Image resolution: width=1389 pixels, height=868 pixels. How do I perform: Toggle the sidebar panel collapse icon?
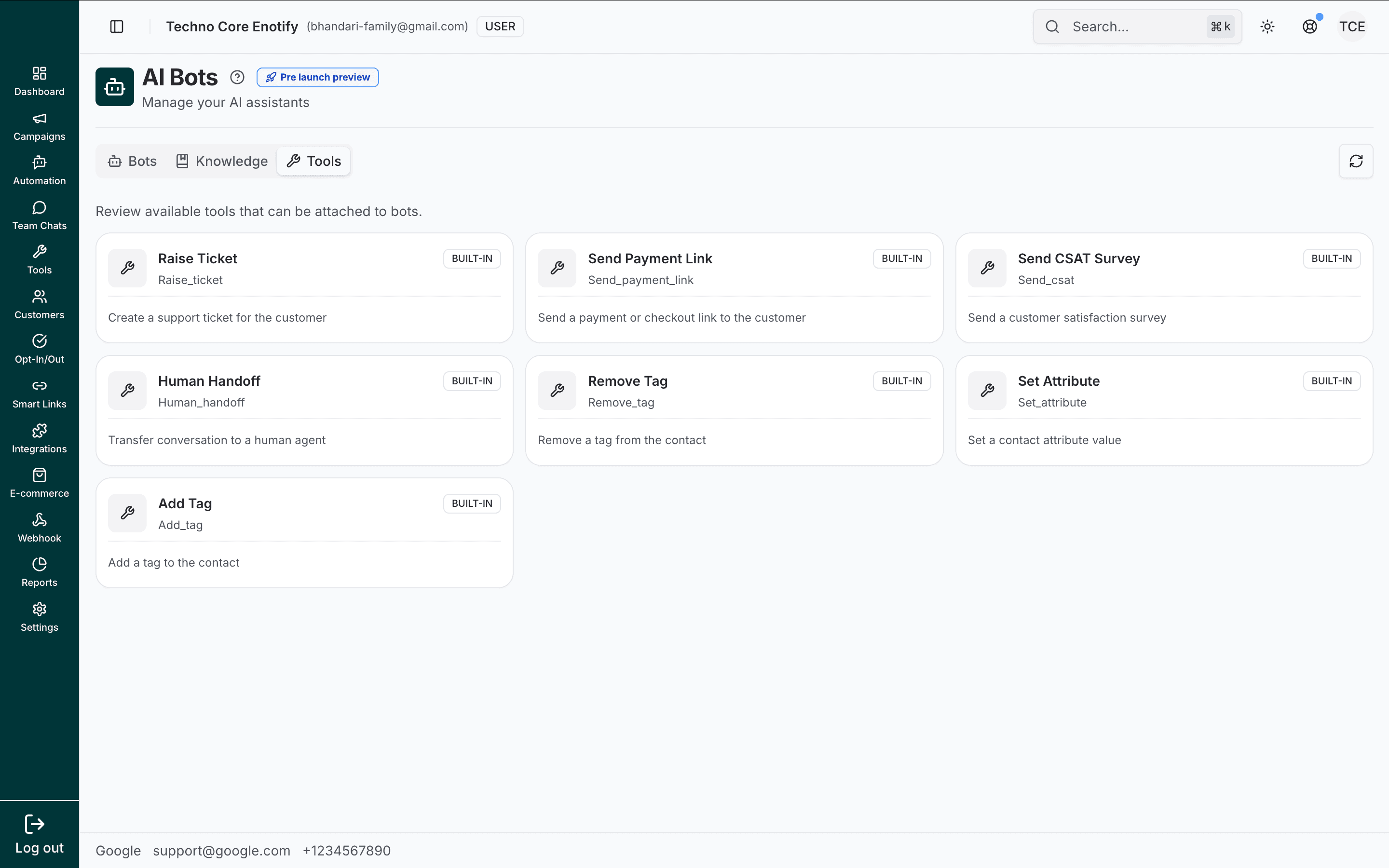click(117, 27)
